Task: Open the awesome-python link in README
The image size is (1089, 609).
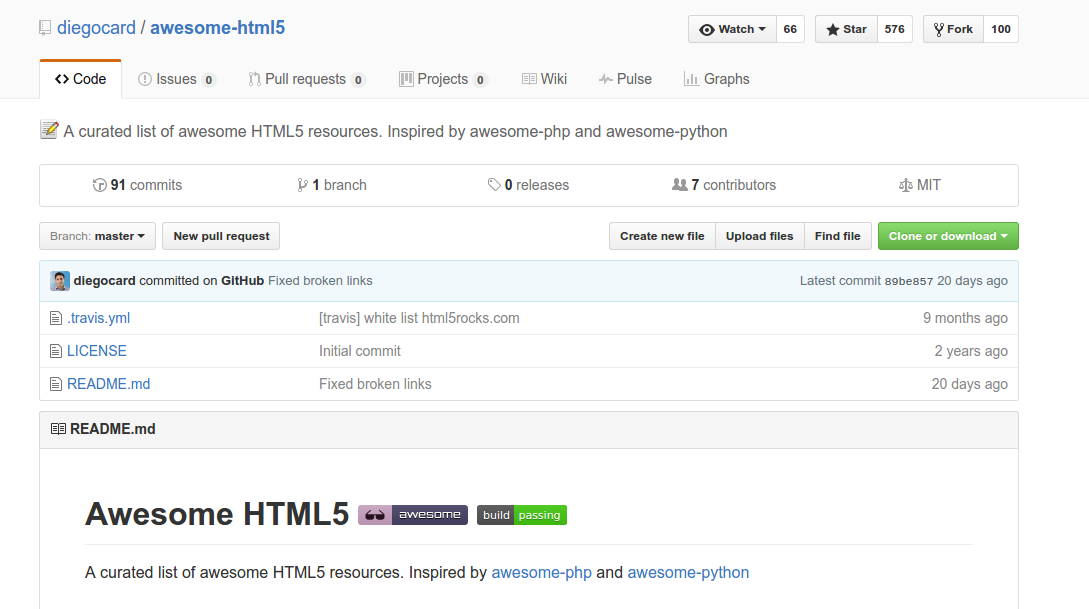Action: pyautogui.click(x=688, y=573)
